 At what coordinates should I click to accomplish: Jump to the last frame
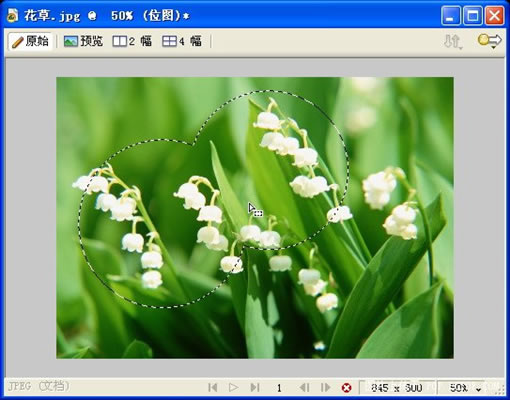(255, 387)
